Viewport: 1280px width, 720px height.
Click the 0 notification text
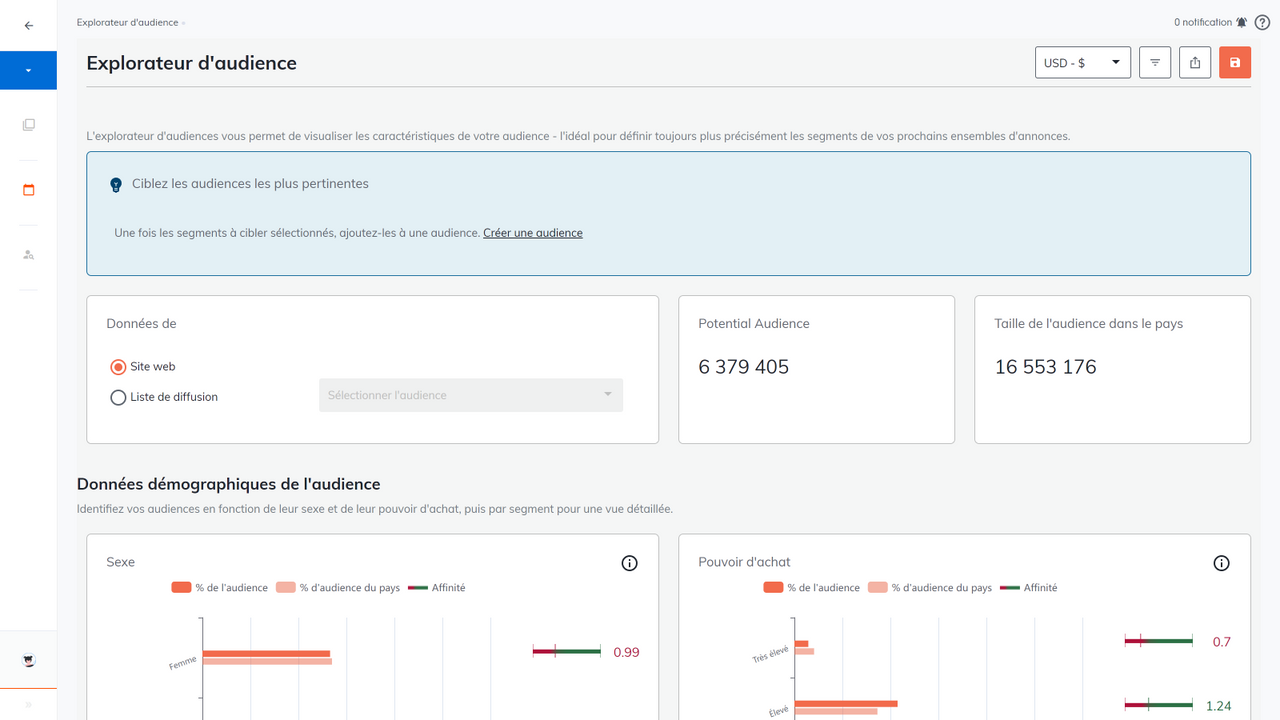pyautogui.click(x=1203, y=22)
